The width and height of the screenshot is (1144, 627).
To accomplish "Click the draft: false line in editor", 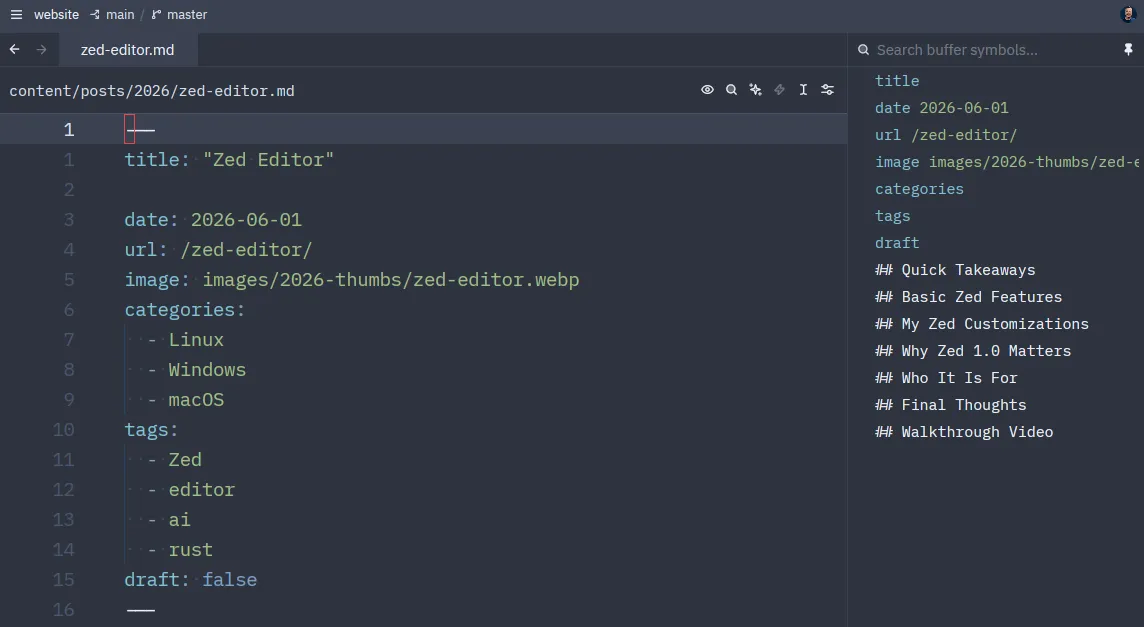I will [190, 580].
